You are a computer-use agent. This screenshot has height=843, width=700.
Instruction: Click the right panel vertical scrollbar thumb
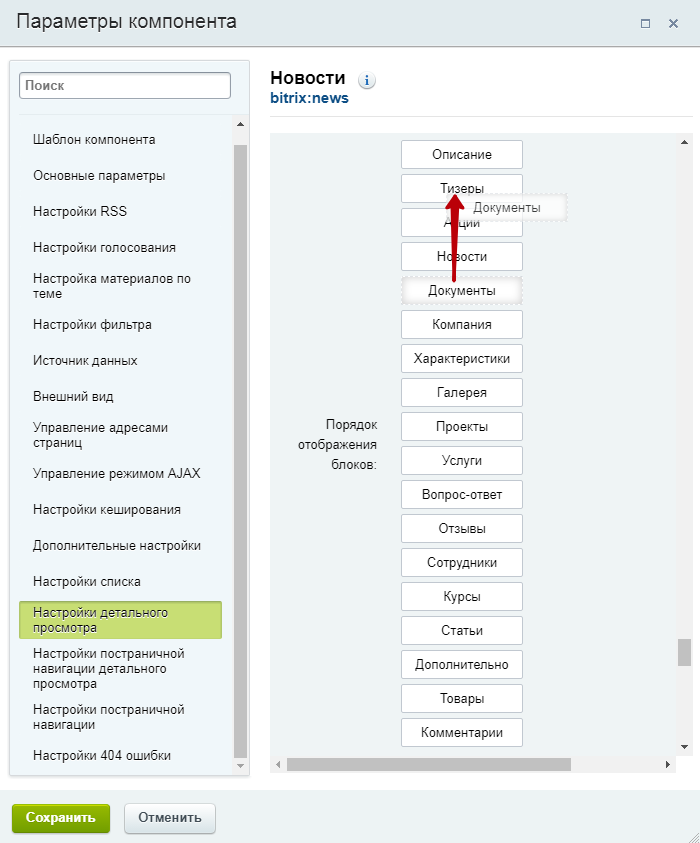(x=684, y=652)
